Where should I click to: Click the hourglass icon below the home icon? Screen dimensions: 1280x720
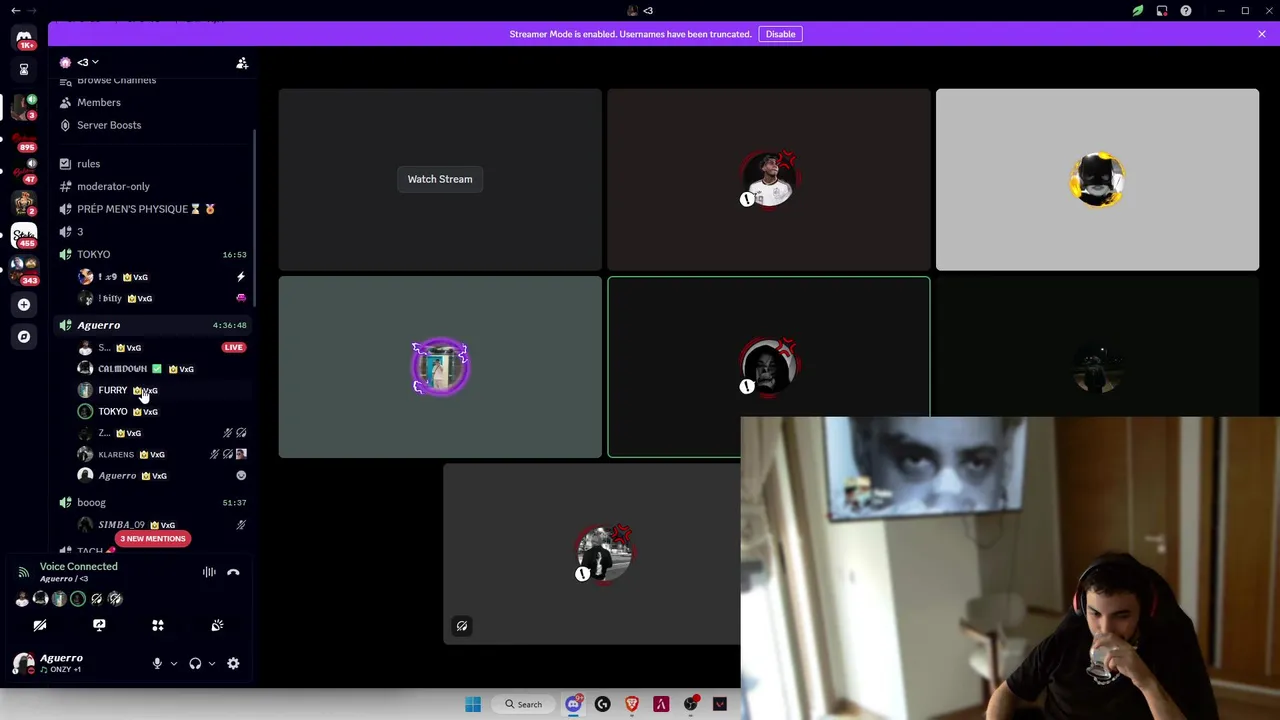tap(24, 70)
